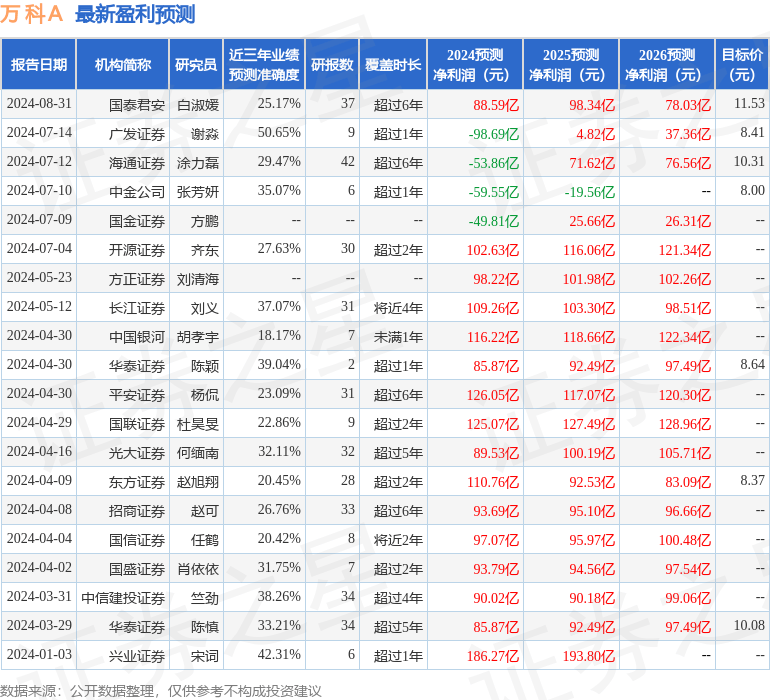Select the 报告日期 column header

(x=39, y=64)
